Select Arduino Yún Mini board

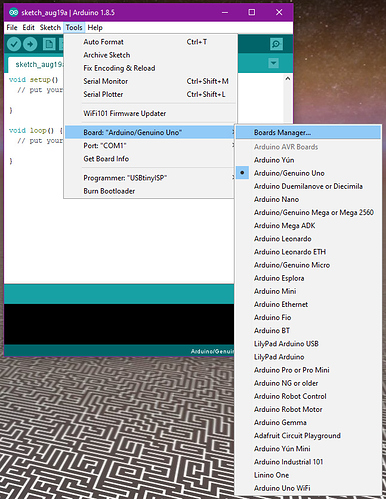click(x=308, y=449)
